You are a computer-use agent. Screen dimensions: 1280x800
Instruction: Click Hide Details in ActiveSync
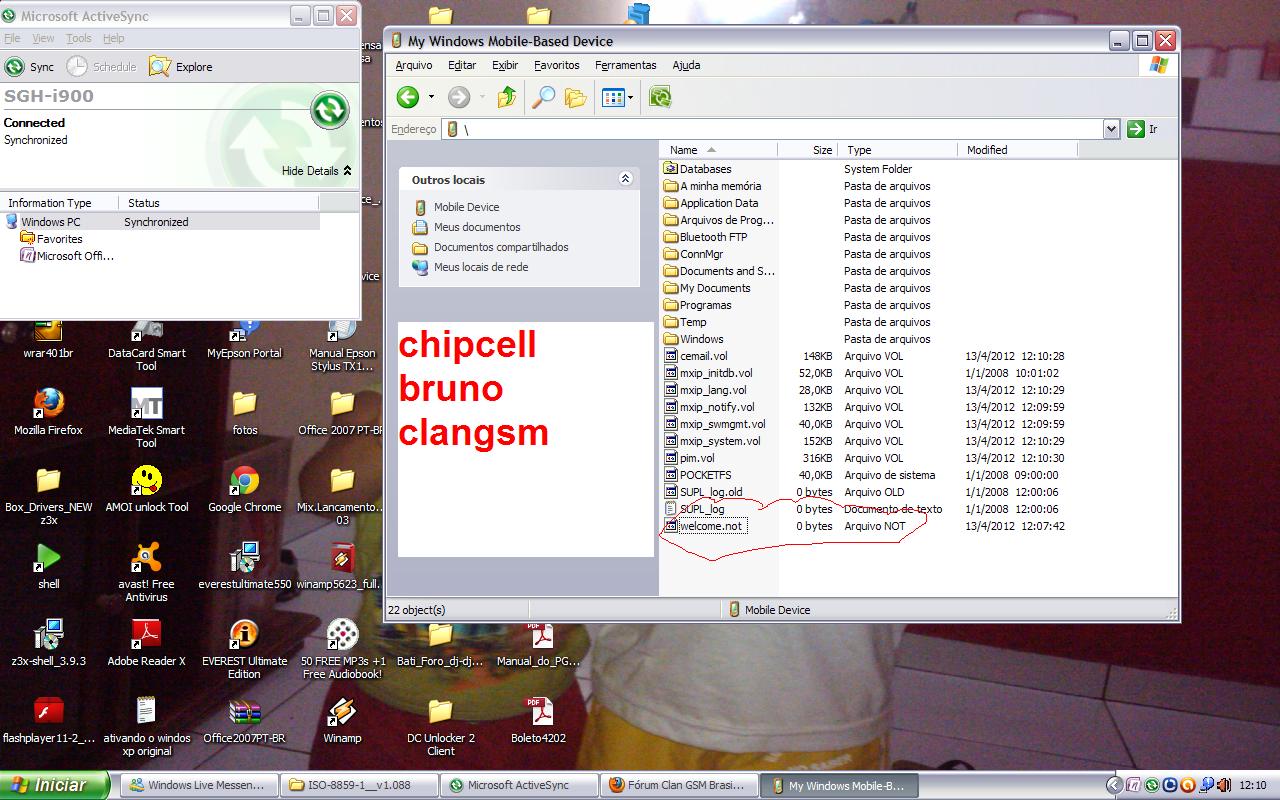316,171
